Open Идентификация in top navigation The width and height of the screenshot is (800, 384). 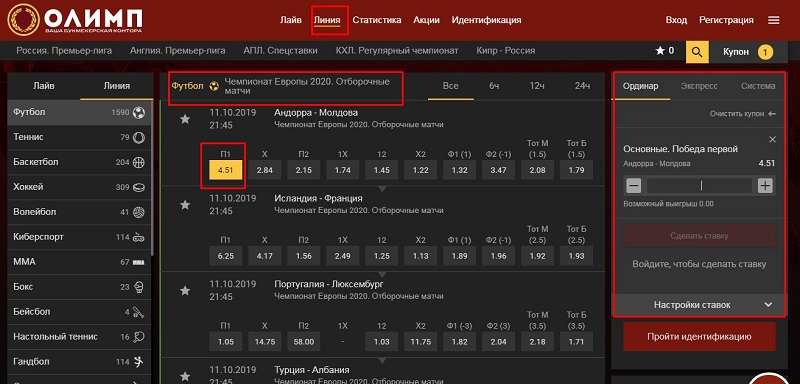[486, 20]
